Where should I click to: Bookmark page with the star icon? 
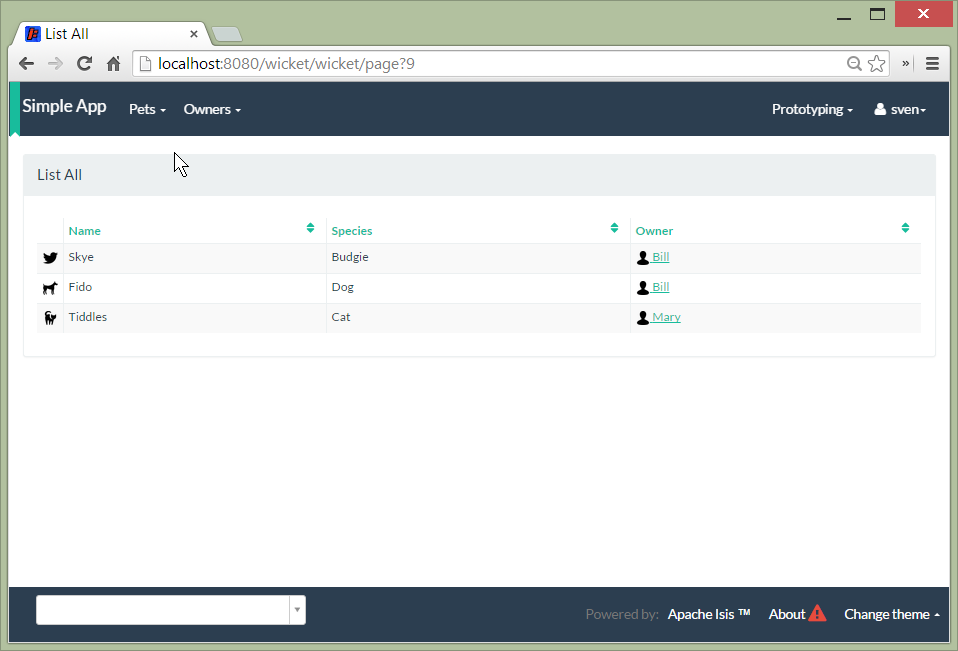coord(877,64)
